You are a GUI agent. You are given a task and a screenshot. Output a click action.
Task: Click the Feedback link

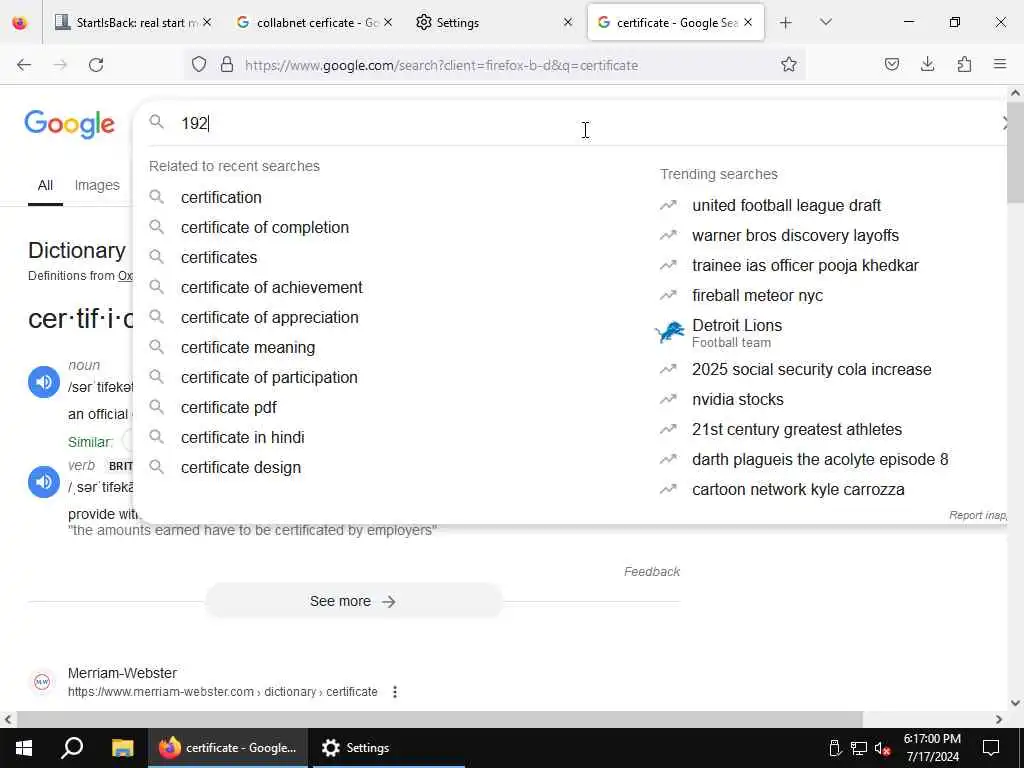coord(652,571)
